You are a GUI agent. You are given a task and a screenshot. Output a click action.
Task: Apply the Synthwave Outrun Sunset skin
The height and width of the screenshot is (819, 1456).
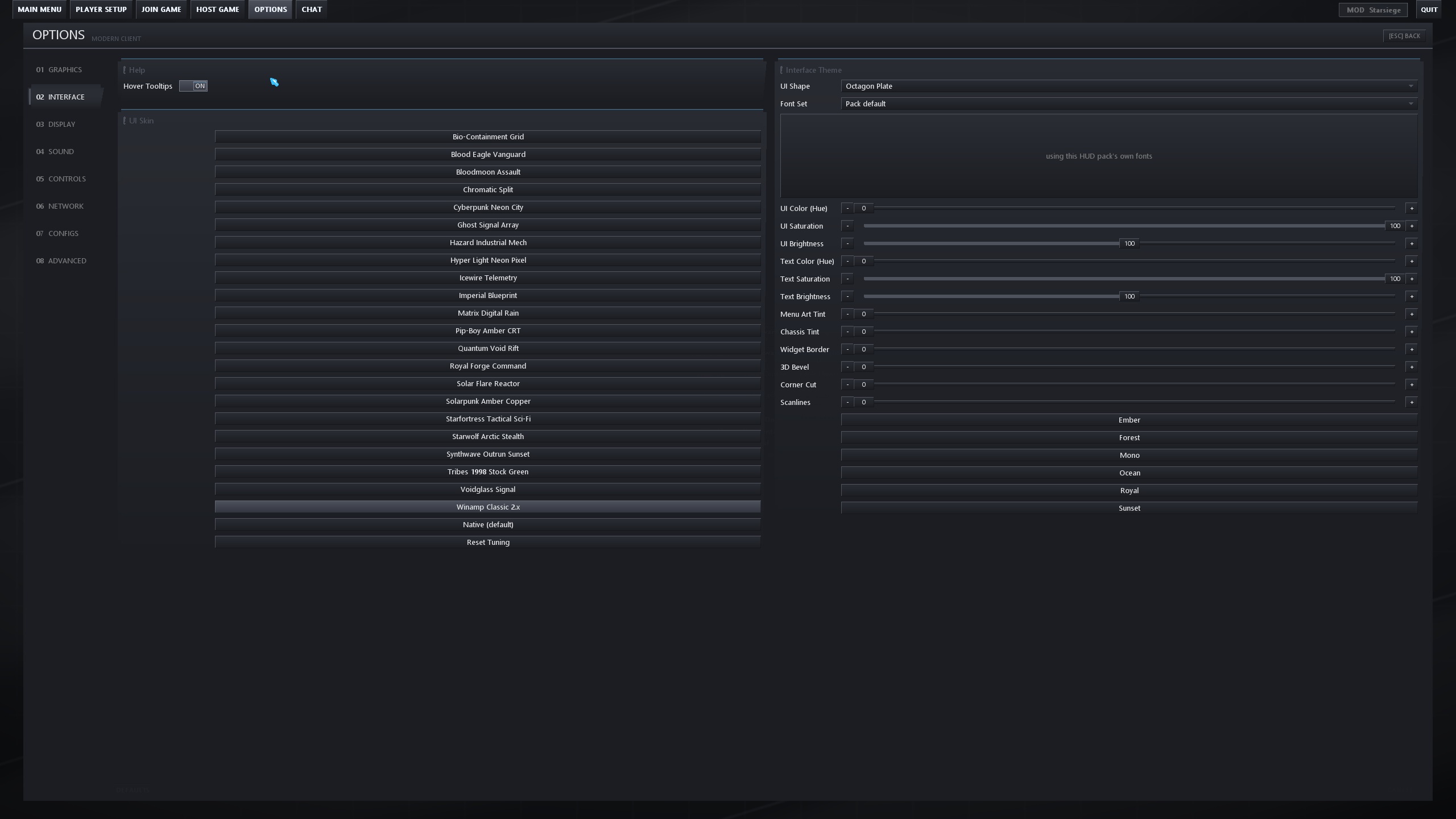(x=488, y=454)
